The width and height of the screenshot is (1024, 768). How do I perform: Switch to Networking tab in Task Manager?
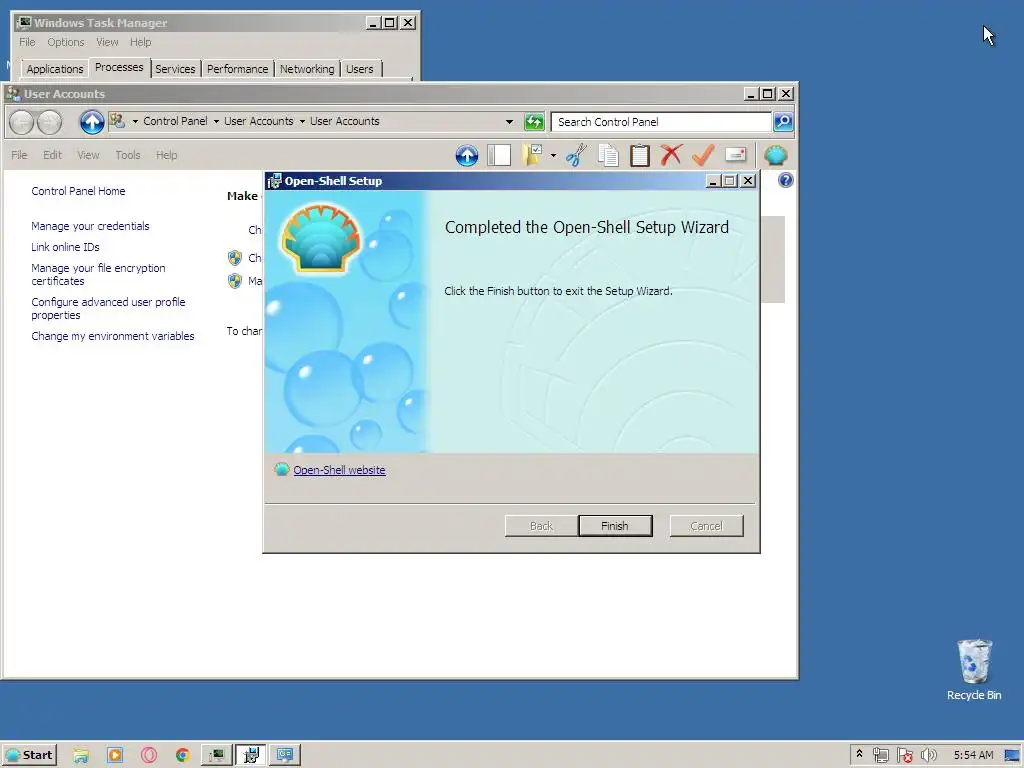307,69
